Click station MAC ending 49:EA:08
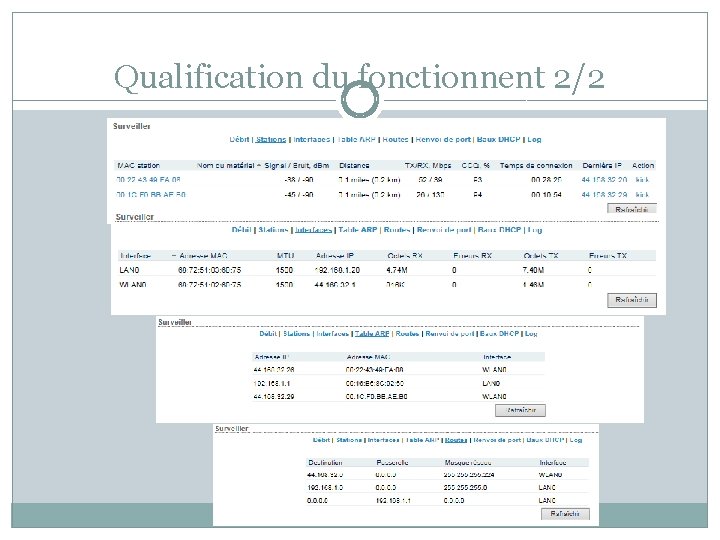 click(148, 180)
